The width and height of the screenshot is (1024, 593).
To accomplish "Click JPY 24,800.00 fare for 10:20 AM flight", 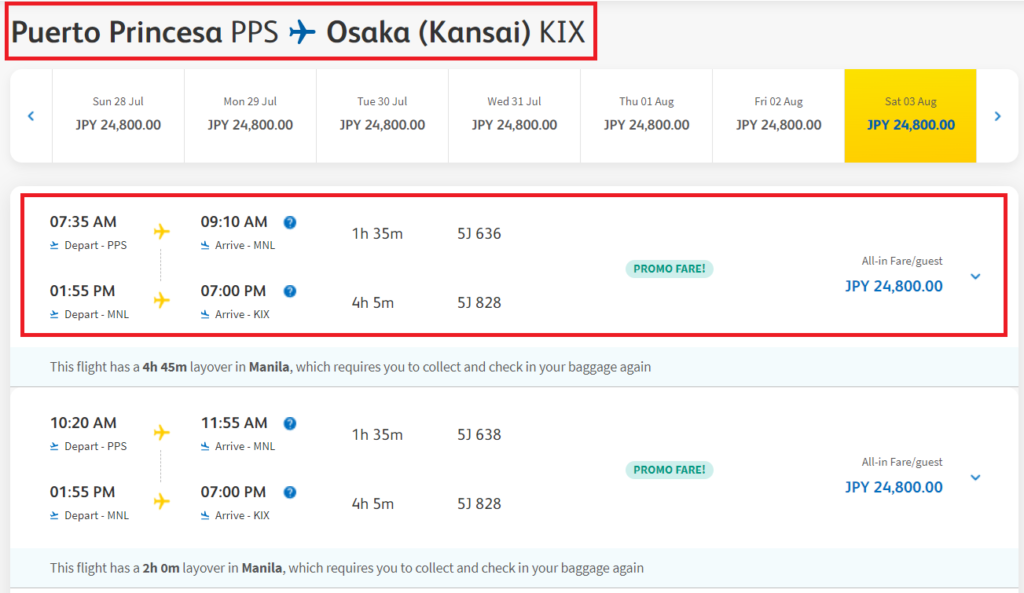I will click(893, 487).
